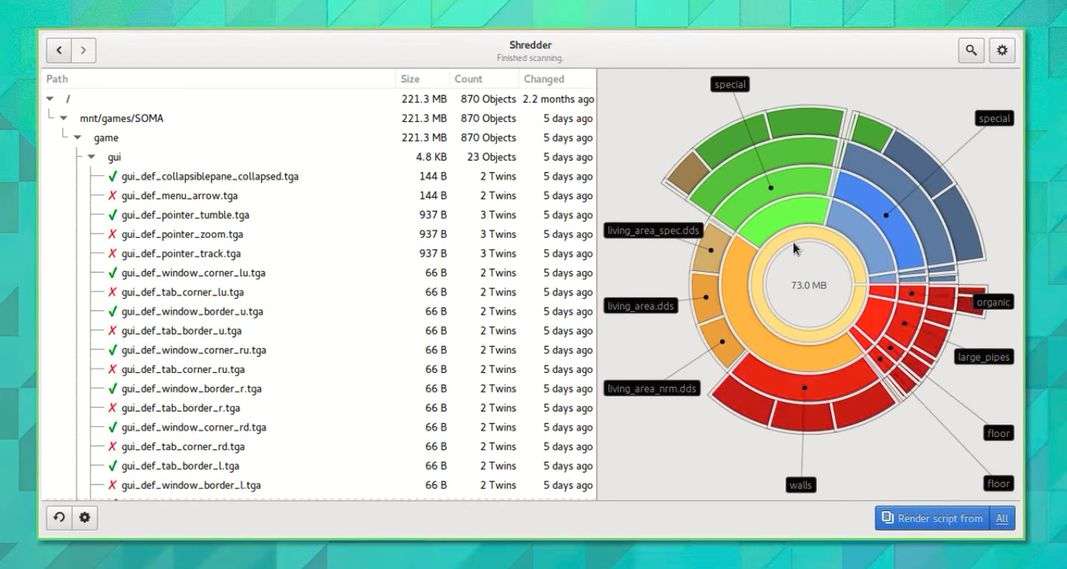Toggle red X on gui_def_tab_border_r.tga

pyautogui.click(x=113, y=408)
